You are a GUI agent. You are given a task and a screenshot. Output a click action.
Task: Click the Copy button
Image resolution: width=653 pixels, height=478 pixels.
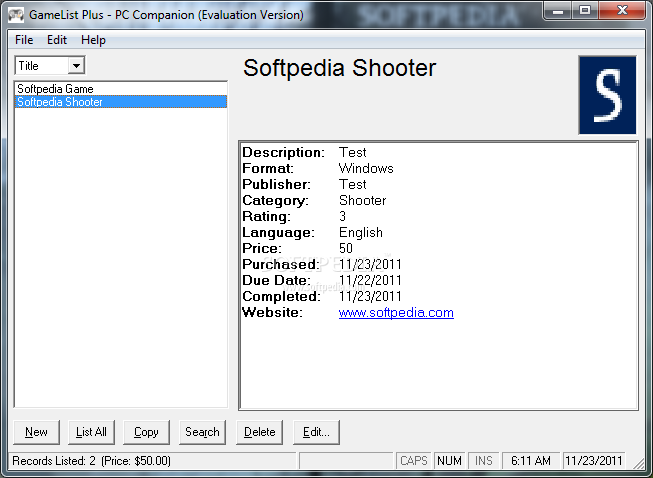(146, 432)
